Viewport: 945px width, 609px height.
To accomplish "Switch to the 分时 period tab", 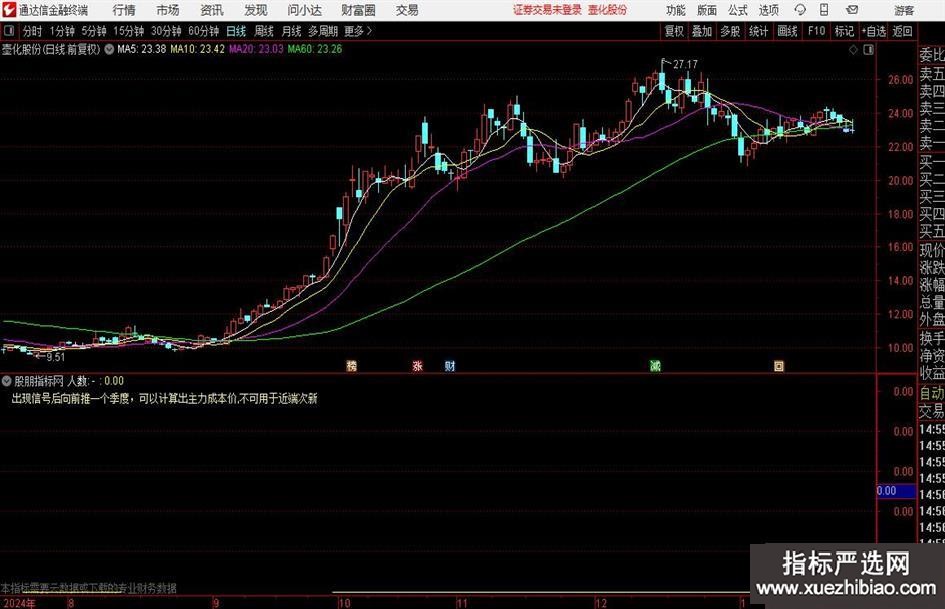I will tap(32, 31).
